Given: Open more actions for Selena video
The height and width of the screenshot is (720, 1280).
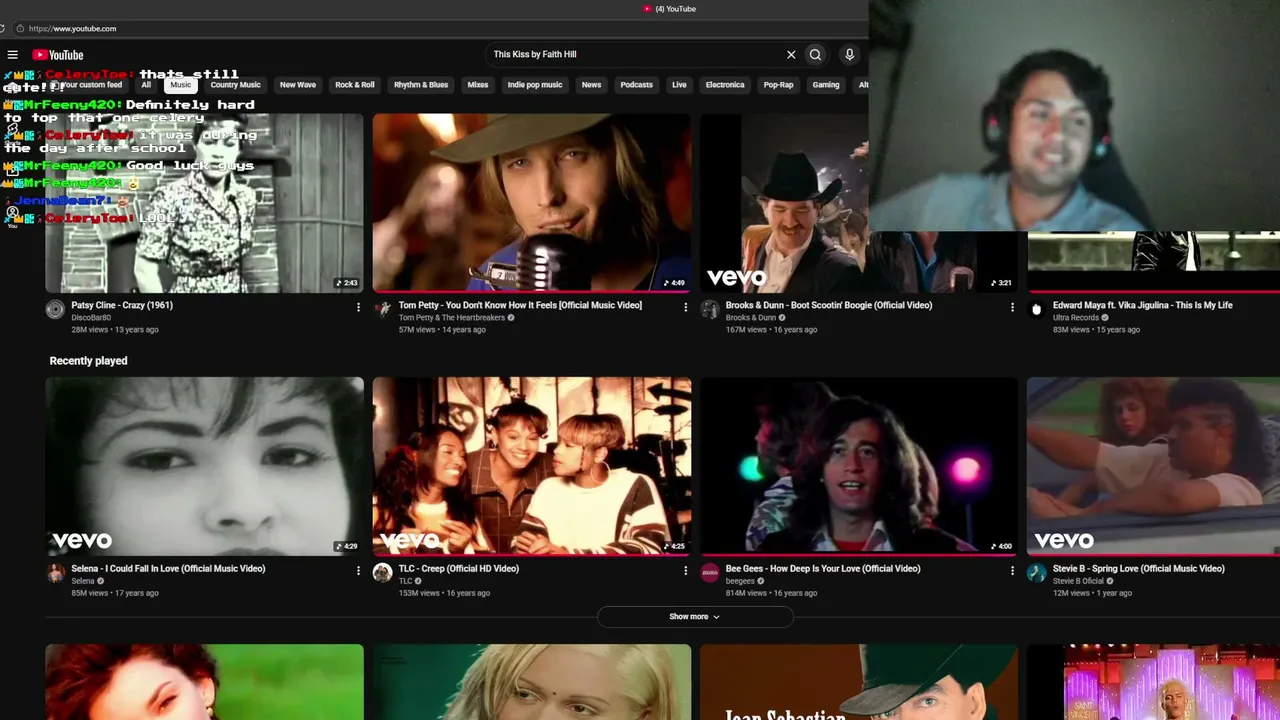Looking at the screenshot, I should pos(358,571).
